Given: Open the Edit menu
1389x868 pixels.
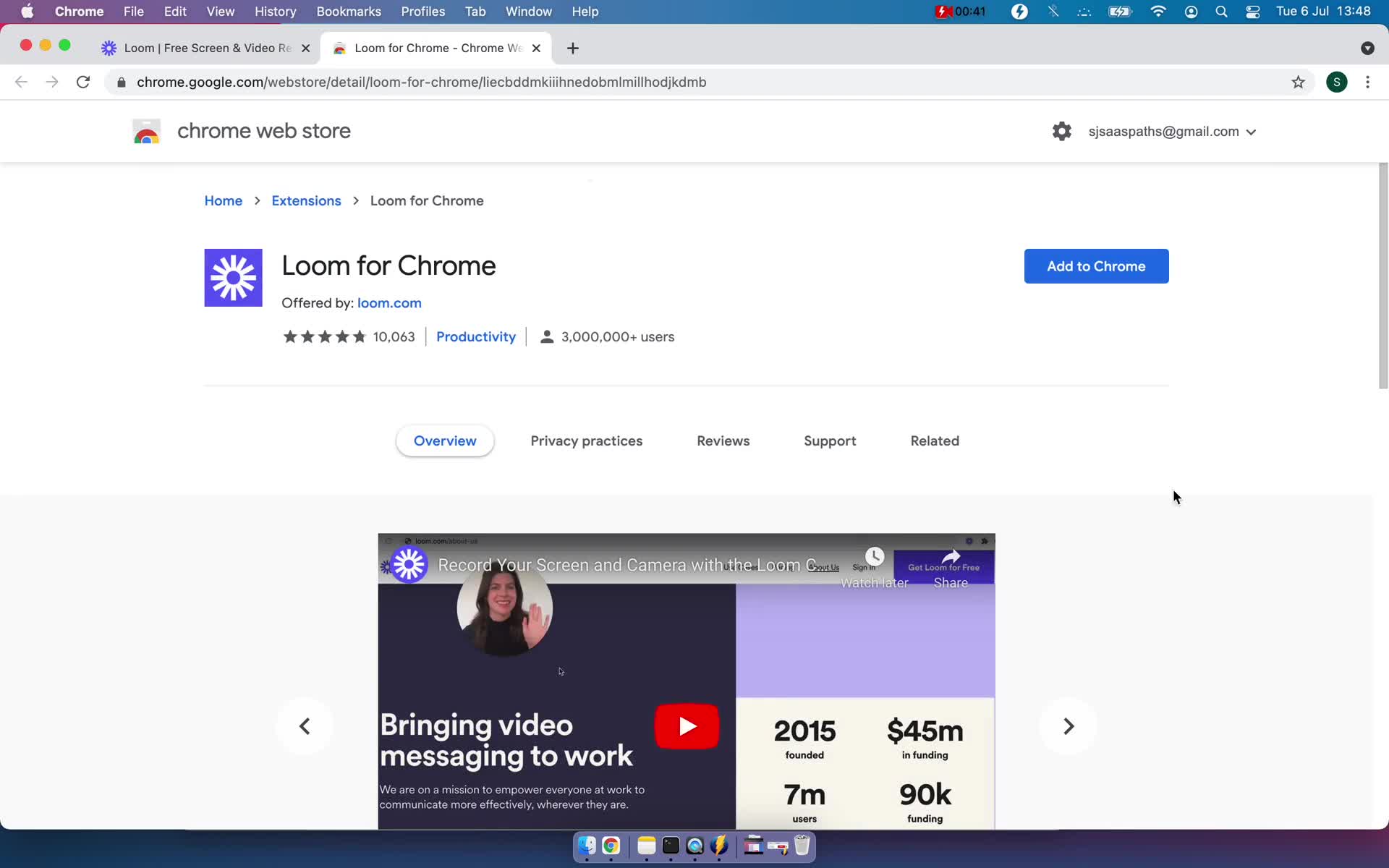Looking at the screenshot, I should point(175,12).
